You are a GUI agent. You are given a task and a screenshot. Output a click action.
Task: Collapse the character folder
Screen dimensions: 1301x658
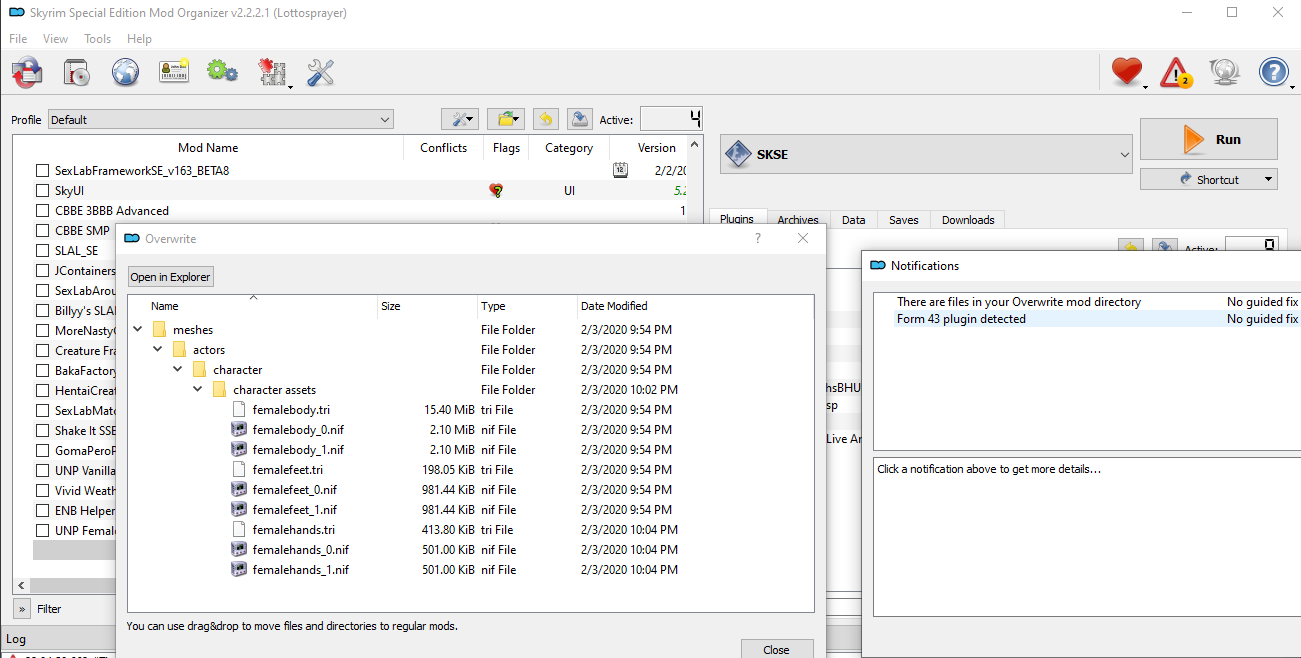177,369
